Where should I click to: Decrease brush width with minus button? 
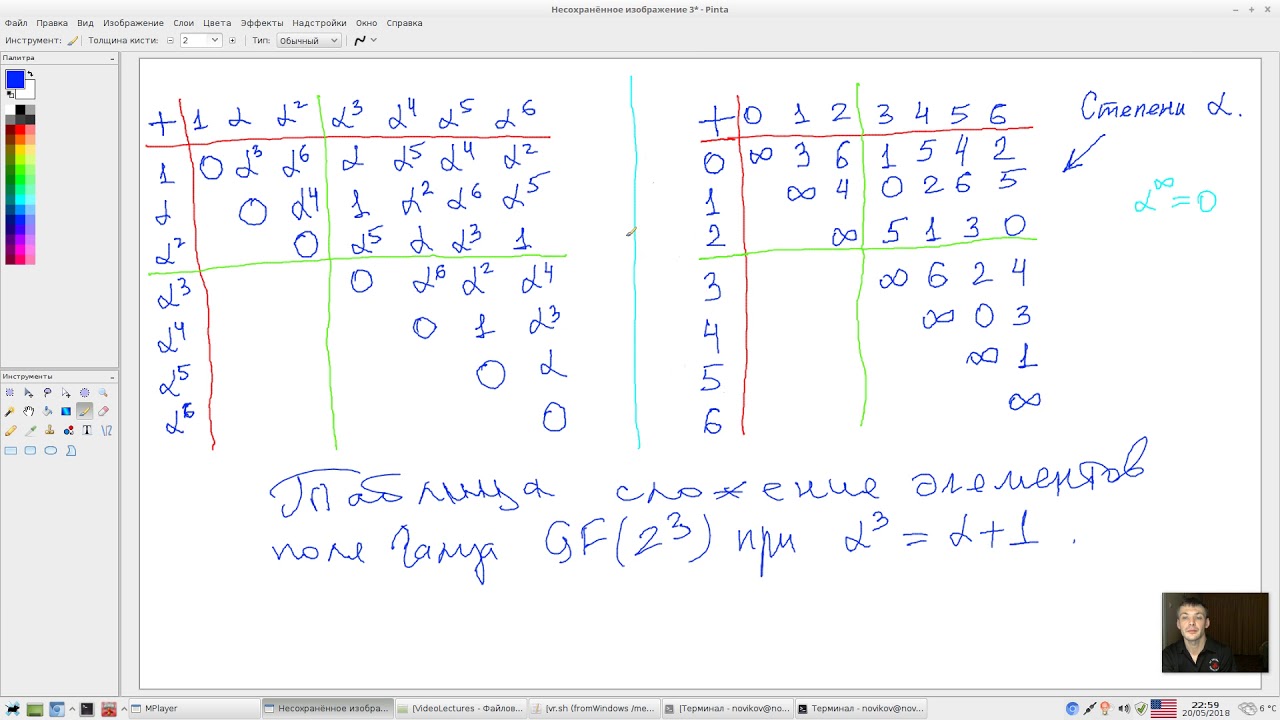[170, 40]
